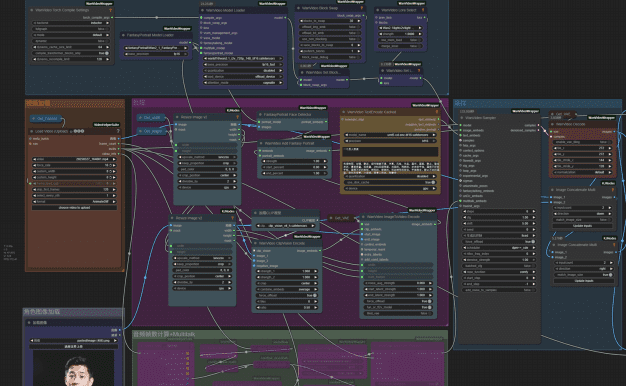Open load_device dropdown in Model Loader
Screen dimensions: 626x386
click(x=243, y=77)
